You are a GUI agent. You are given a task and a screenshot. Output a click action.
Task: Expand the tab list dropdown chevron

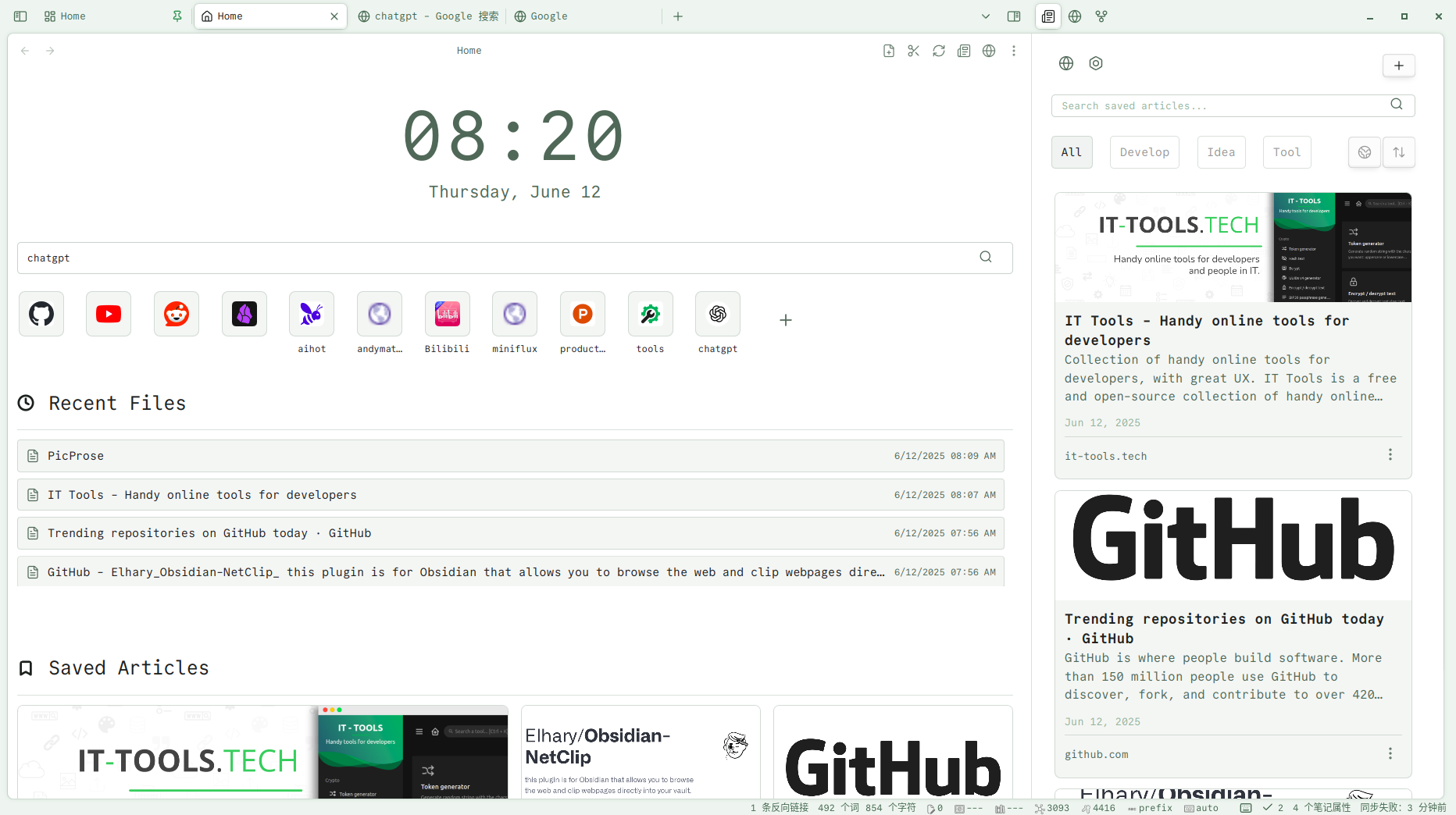(986, 16)
